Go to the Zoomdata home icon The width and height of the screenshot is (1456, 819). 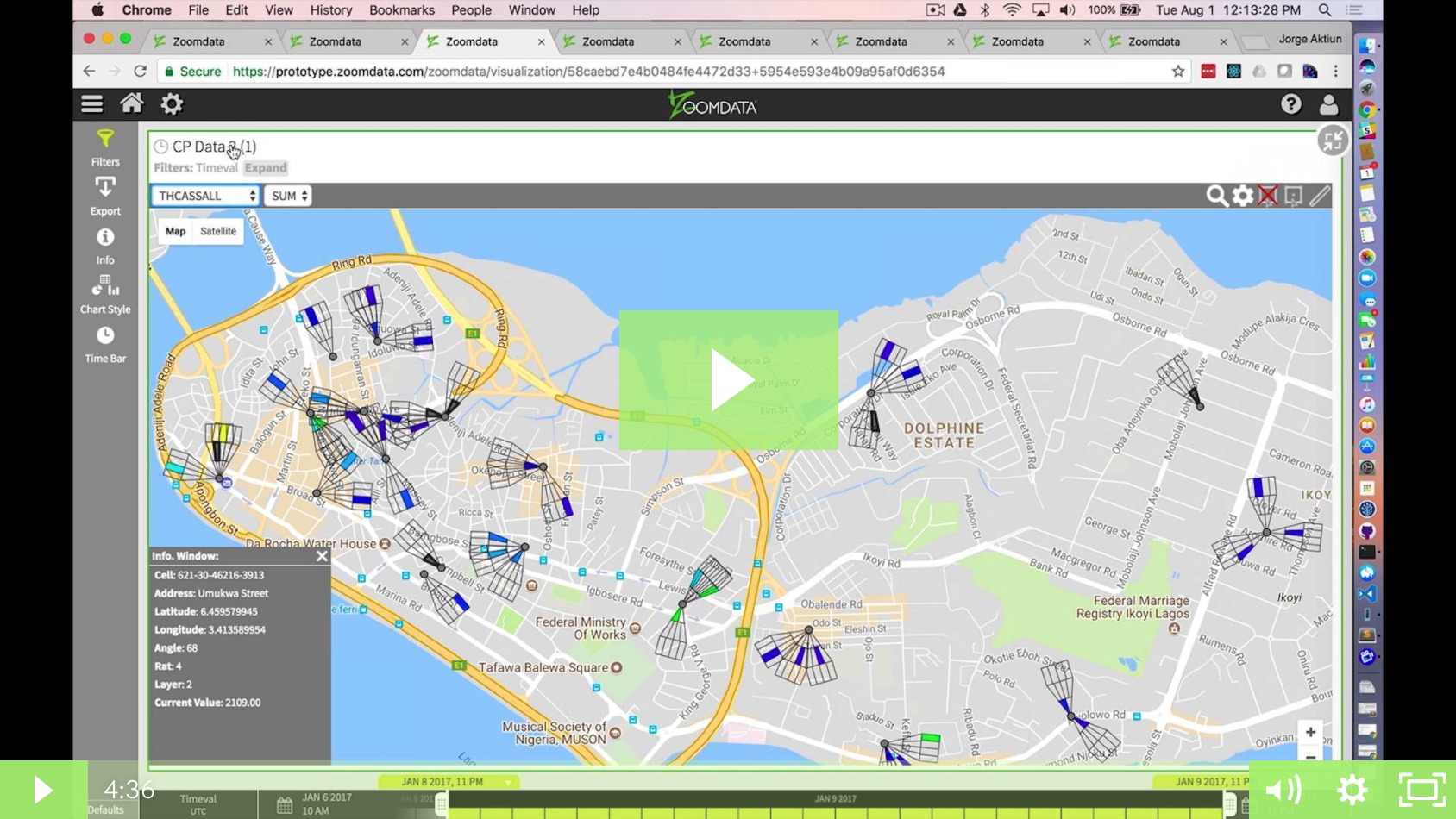pos(132,103)
